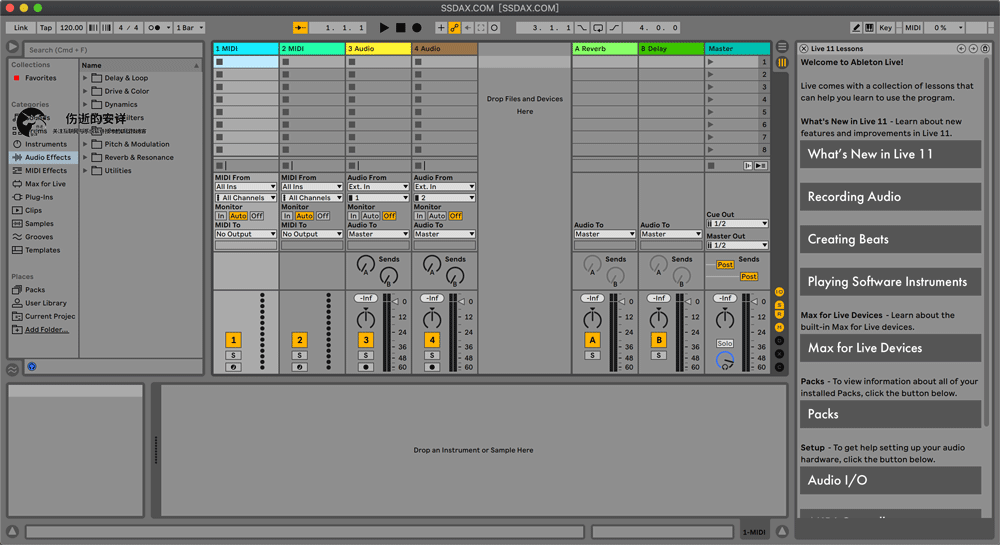1000x545 pixels.
Task: Toggle Key Map Mode switch
Action: click(x=885, y=27)
